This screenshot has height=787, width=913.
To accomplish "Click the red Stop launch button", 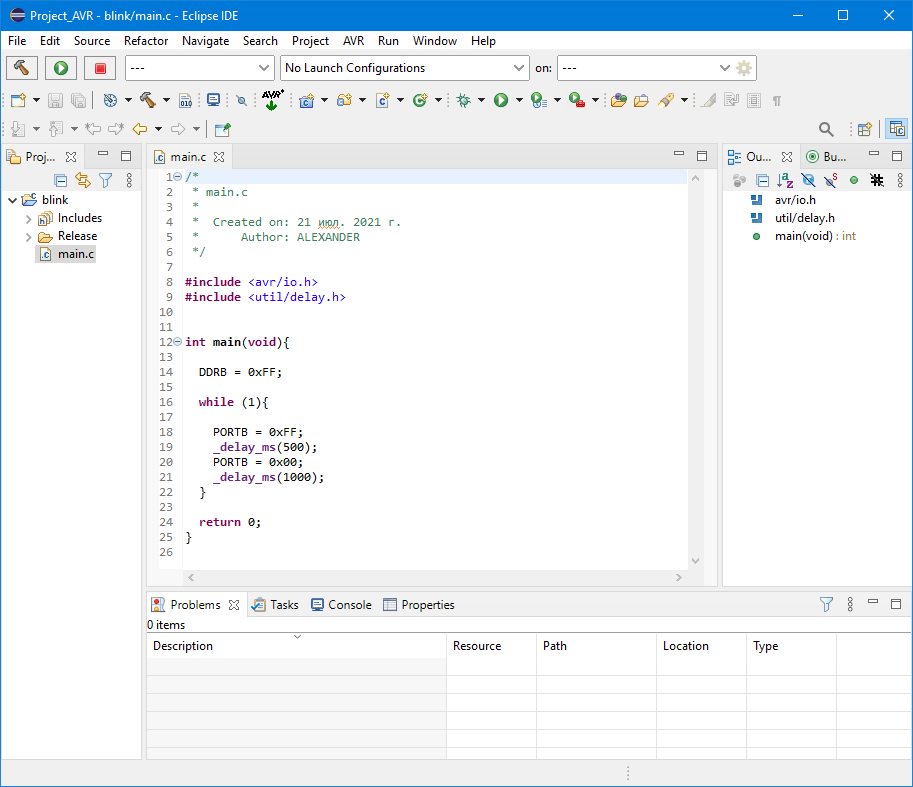I will 100,68.
